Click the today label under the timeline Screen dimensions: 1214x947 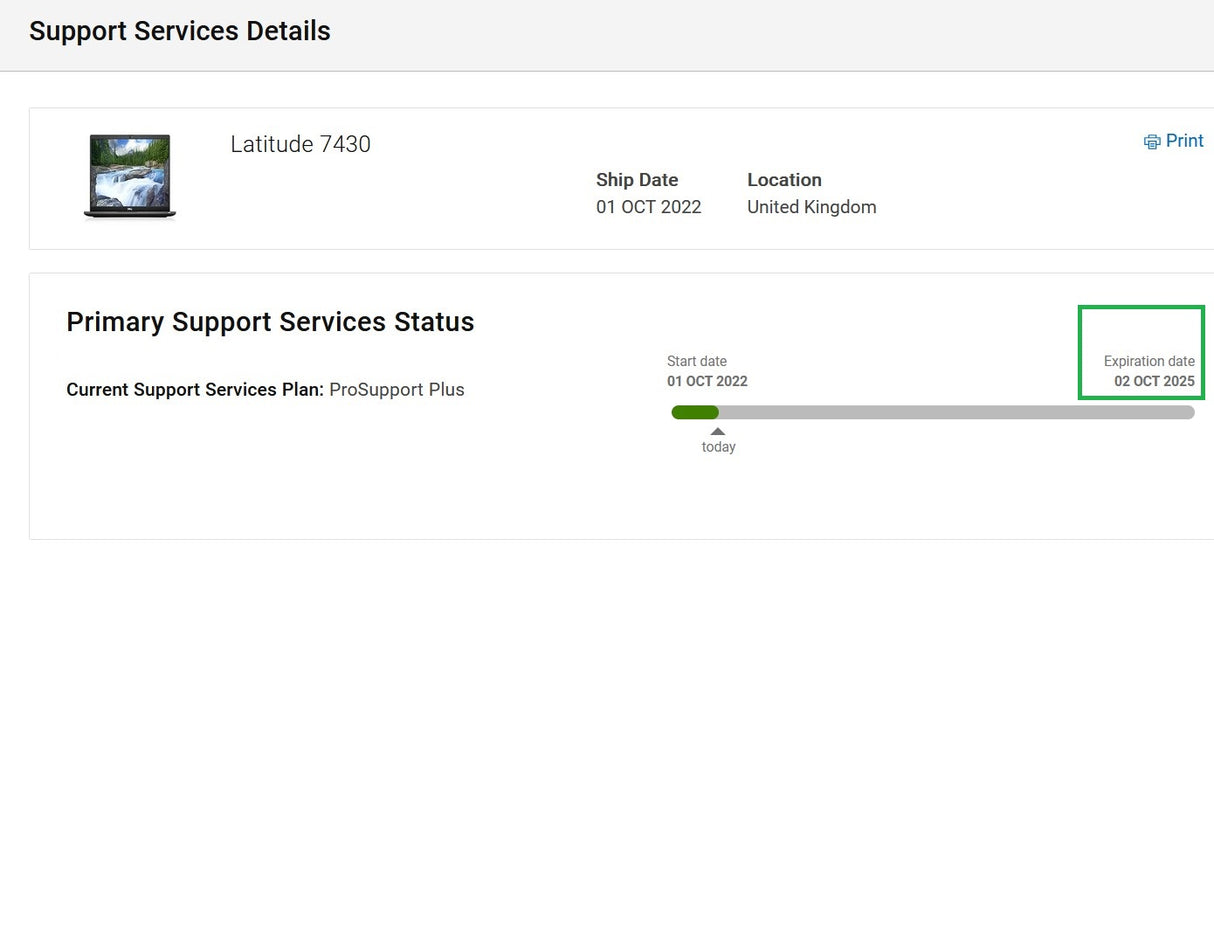tap(718, 447)
